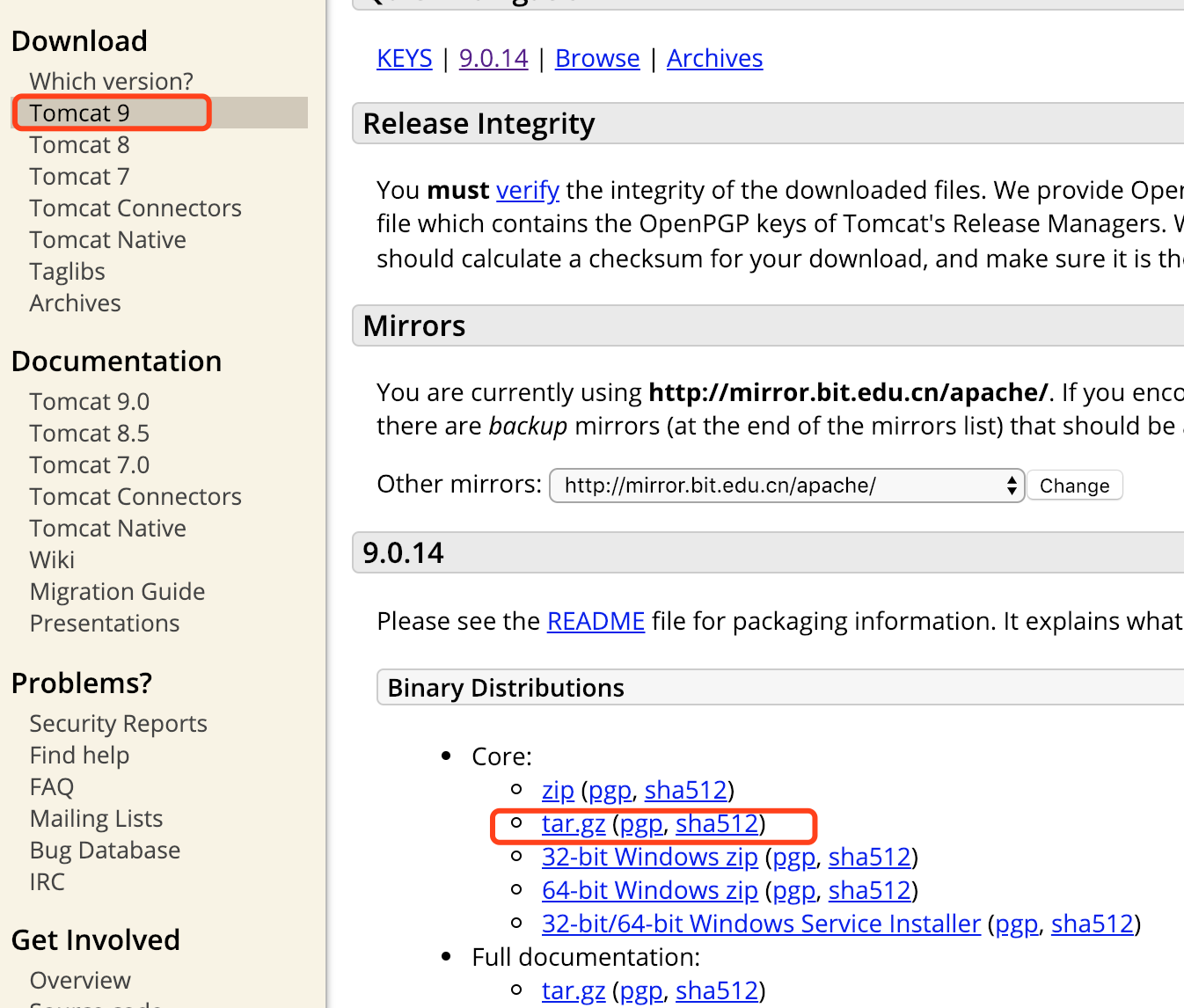Download the 32-bit Windows zip
The width and height of the screenshot is (1184, 1008).
pos(649,857)
